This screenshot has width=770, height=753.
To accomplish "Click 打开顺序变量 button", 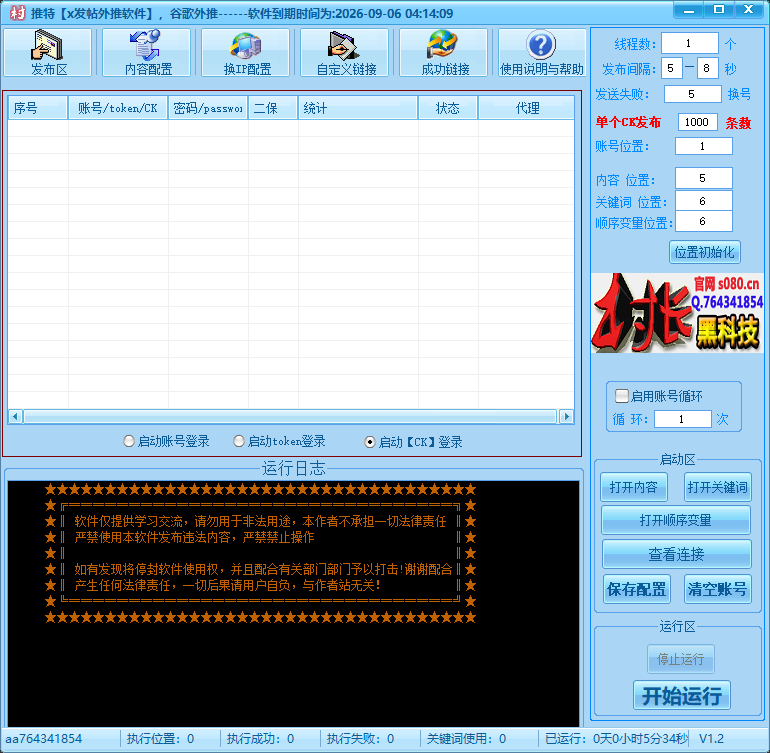I will (x=676, y=520).
